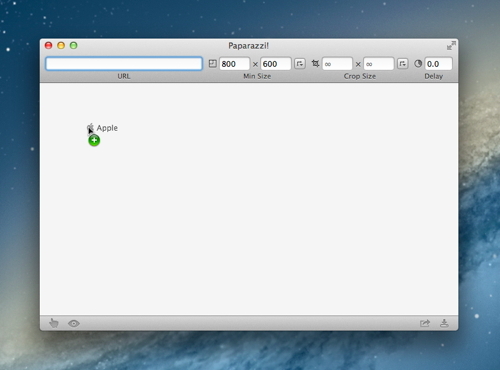Click the Min Size window icon
This screenshot has width=500, height=370.
click(x=212, y=64)
